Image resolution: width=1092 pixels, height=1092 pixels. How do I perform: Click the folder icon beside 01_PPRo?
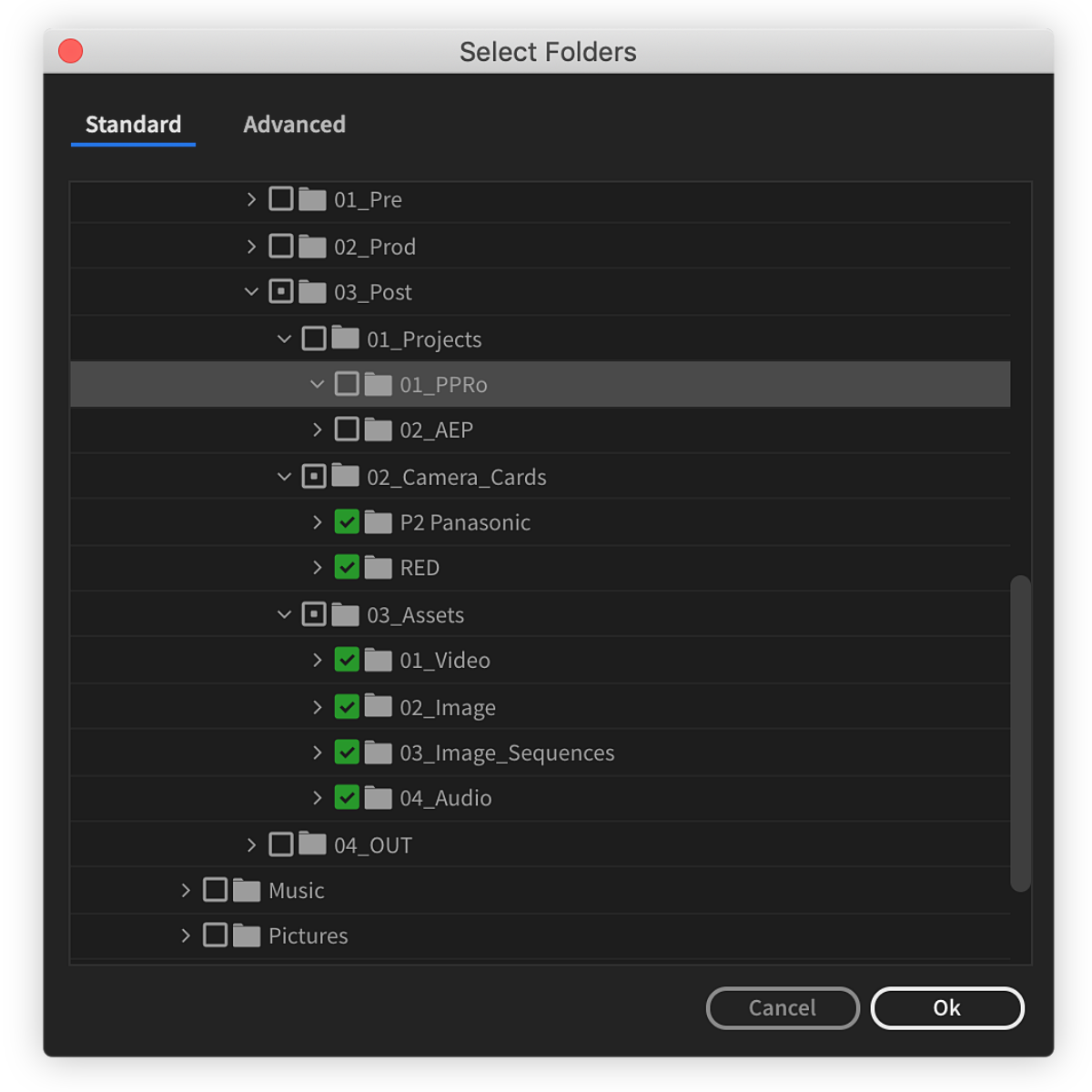click(378, 383)
